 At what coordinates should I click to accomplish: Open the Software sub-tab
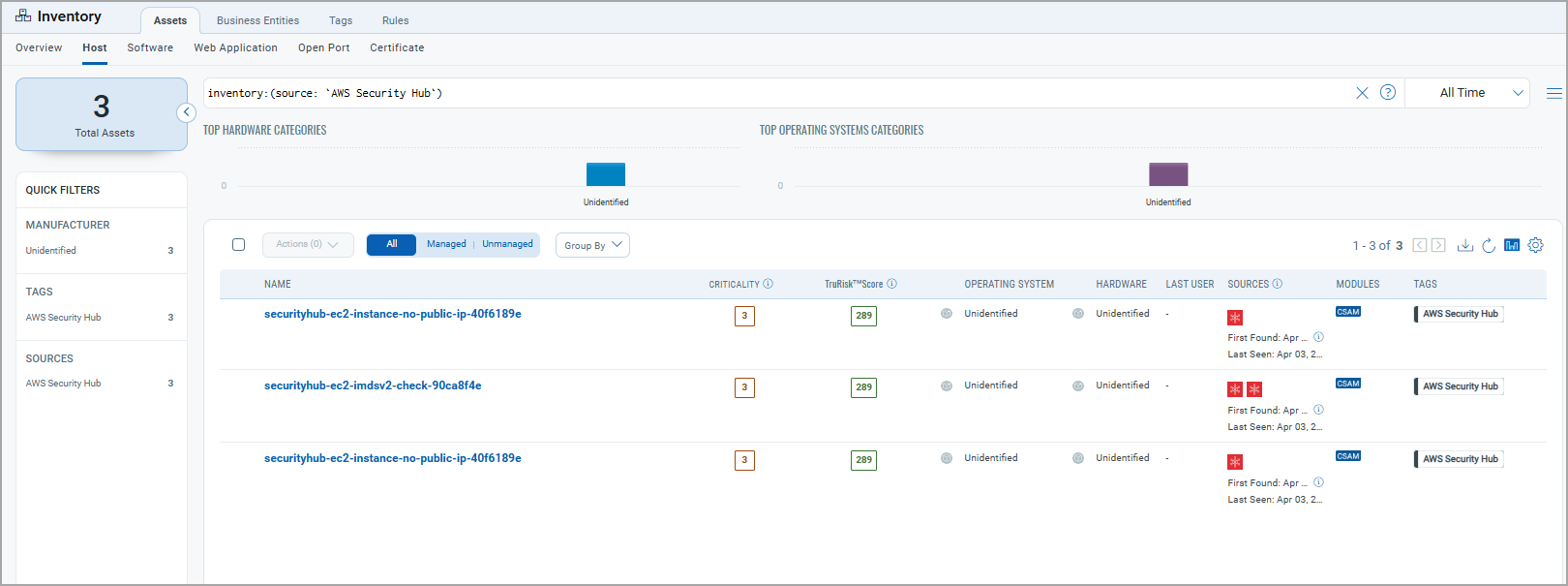coord(150,47)
